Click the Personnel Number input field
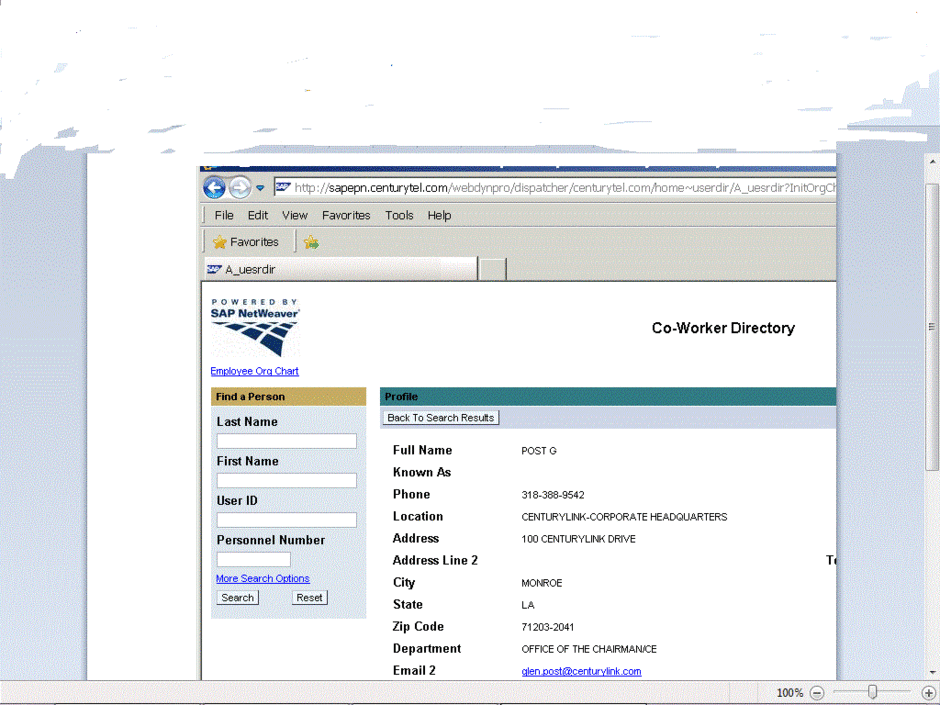940x705 pixels. coord(254,559)
